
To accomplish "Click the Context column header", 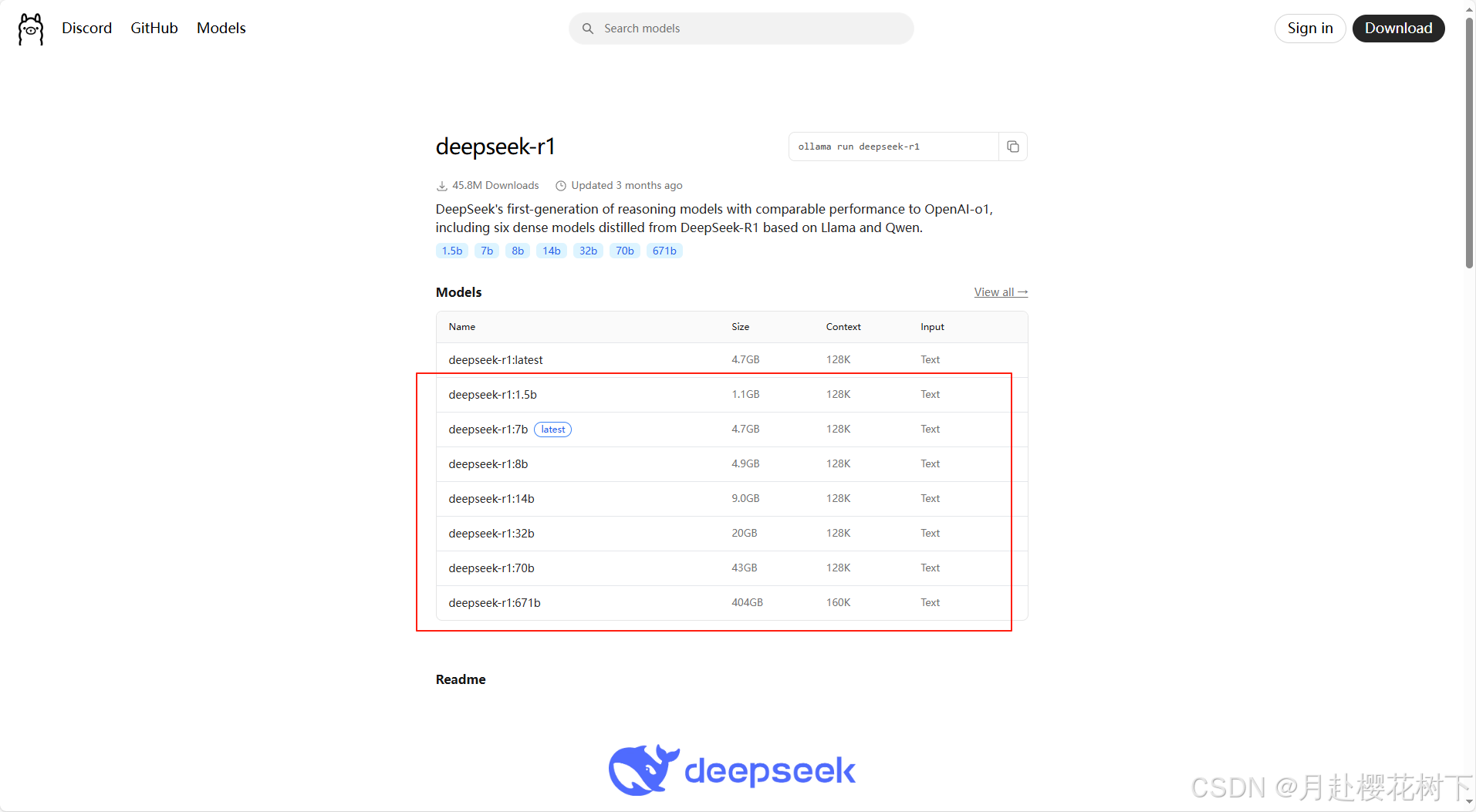I will 843,327.
